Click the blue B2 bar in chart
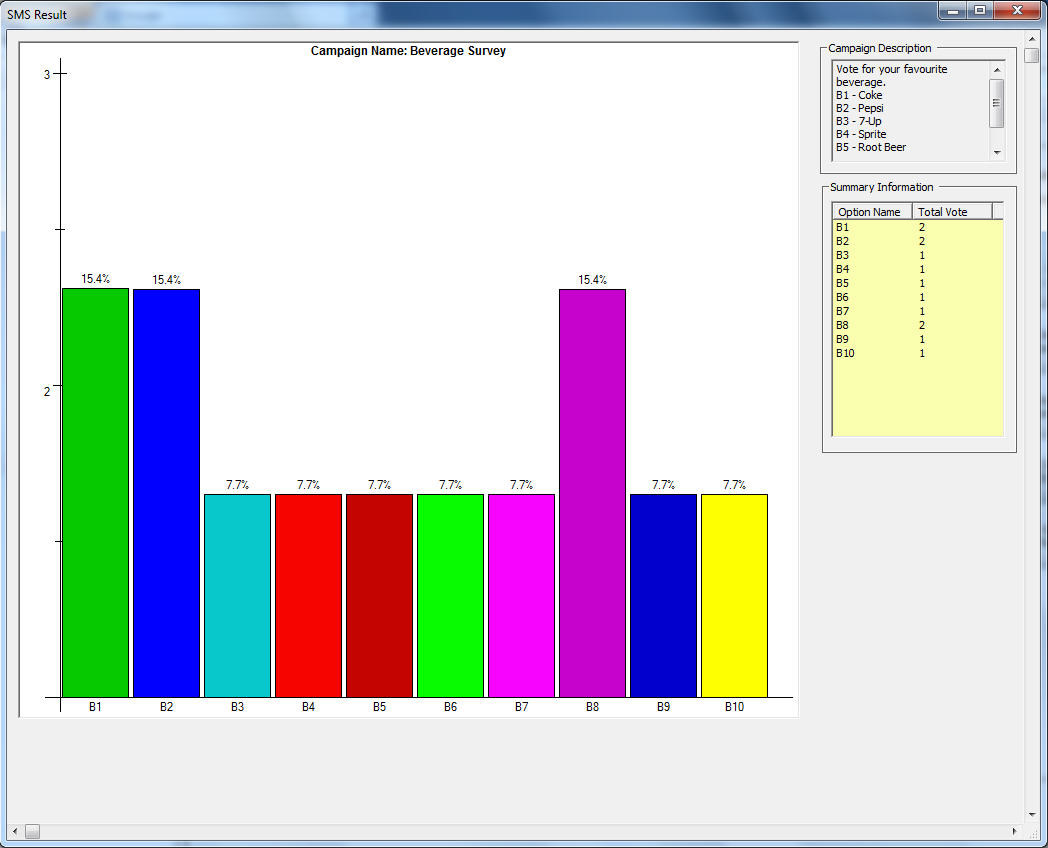This screenshot has height=848, width=1048. coord(166,493)
